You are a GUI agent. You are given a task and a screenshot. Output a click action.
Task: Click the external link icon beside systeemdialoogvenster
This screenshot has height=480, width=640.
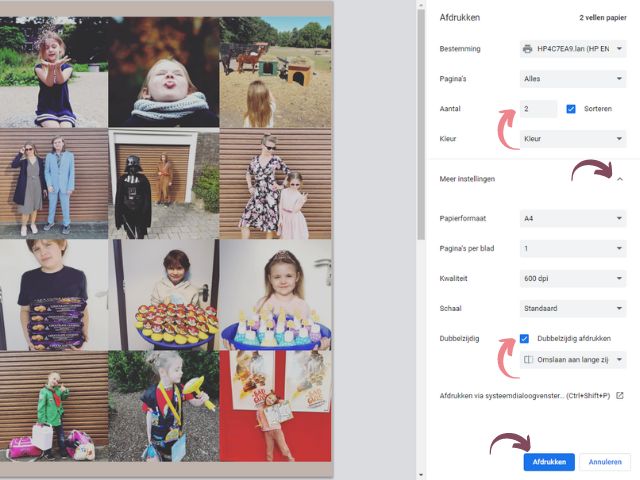620,395
